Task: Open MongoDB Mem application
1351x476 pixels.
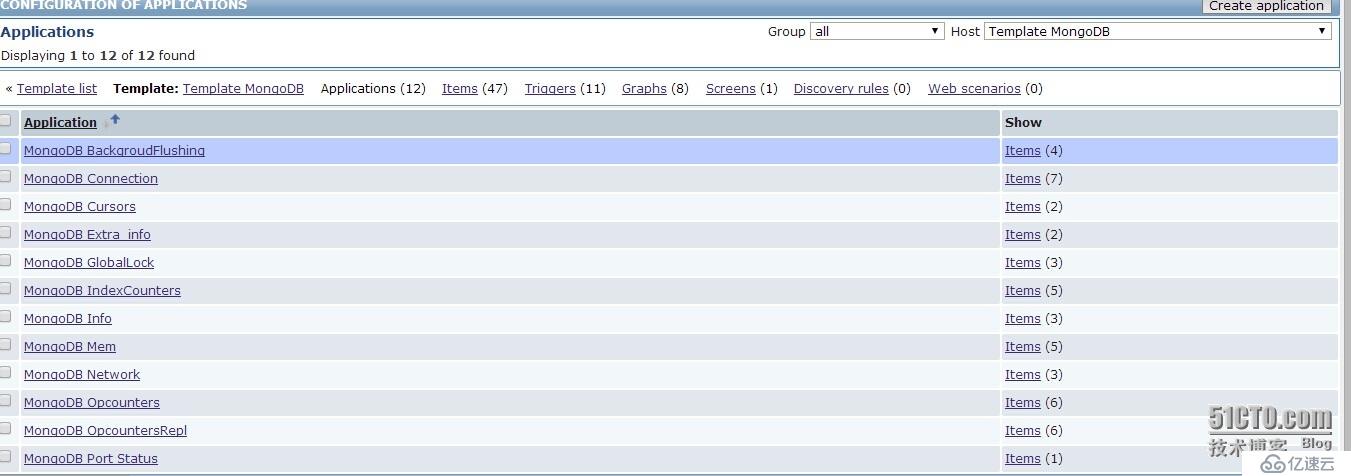Action: 70,346
